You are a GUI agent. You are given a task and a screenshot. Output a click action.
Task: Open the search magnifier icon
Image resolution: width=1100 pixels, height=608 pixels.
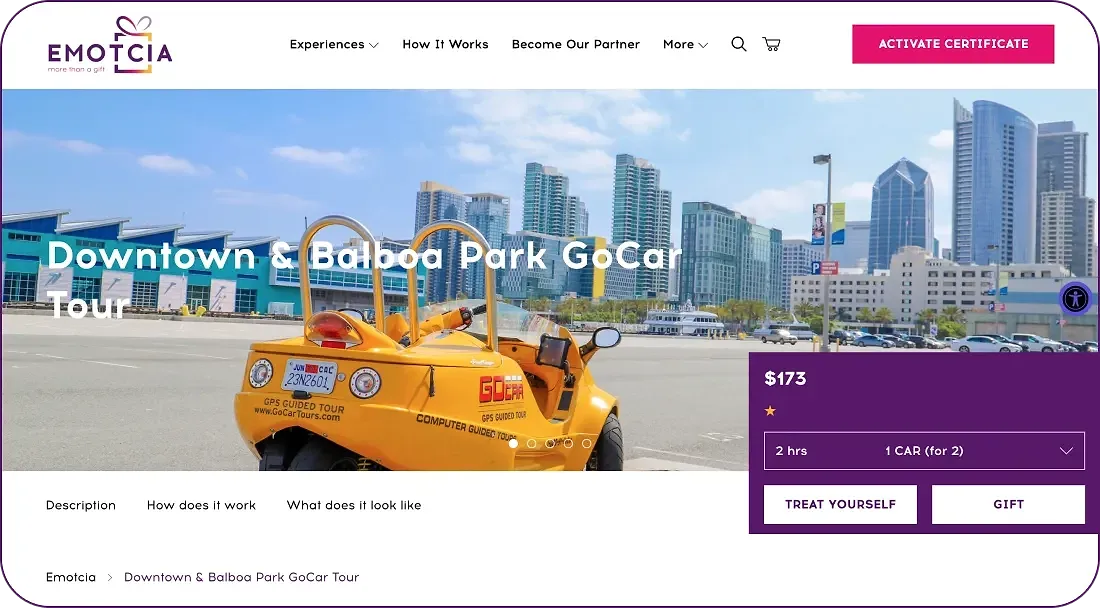pyautogui.click(x=739, y=44)
